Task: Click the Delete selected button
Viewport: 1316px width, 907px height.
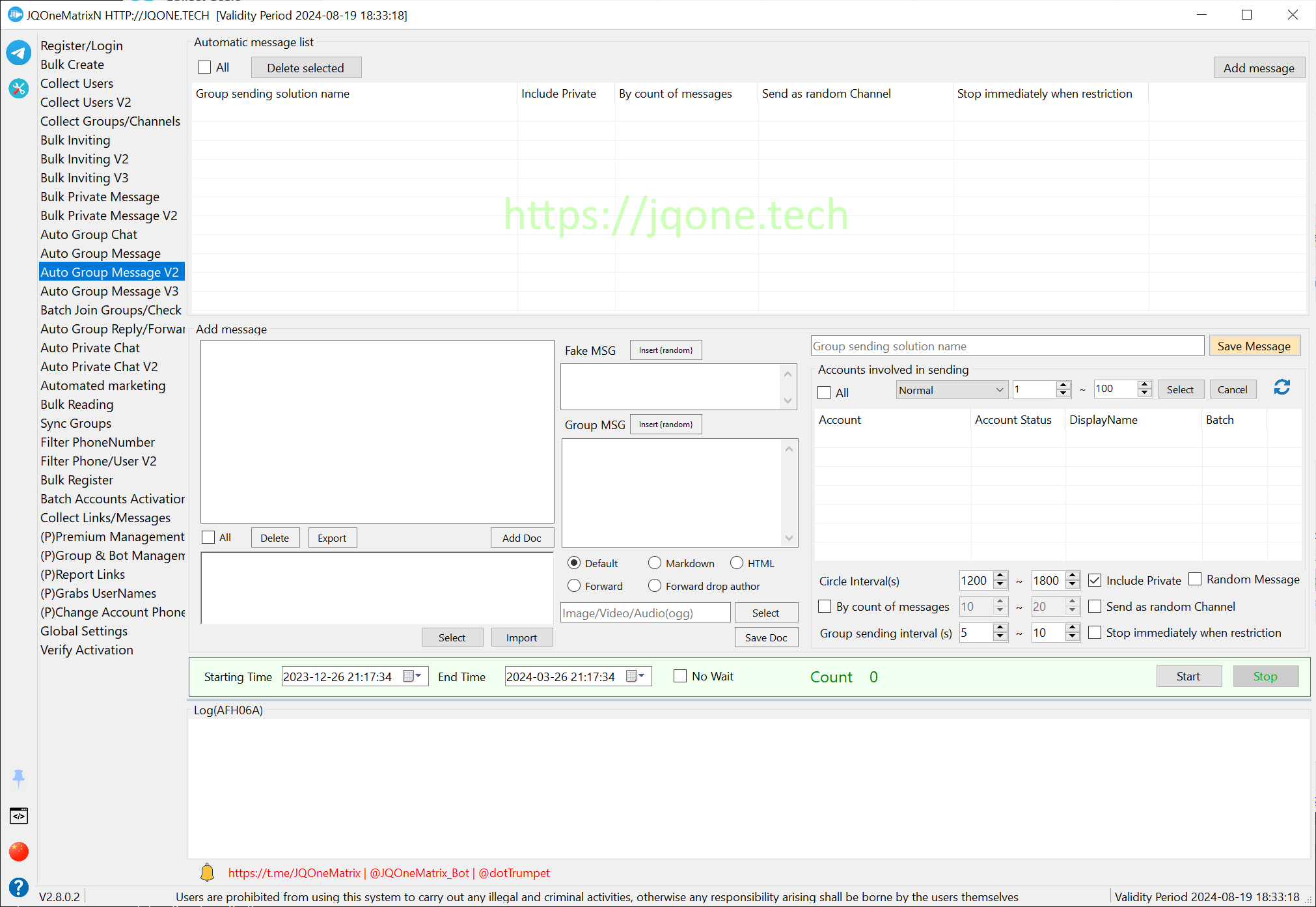Action: pos(306,68)
